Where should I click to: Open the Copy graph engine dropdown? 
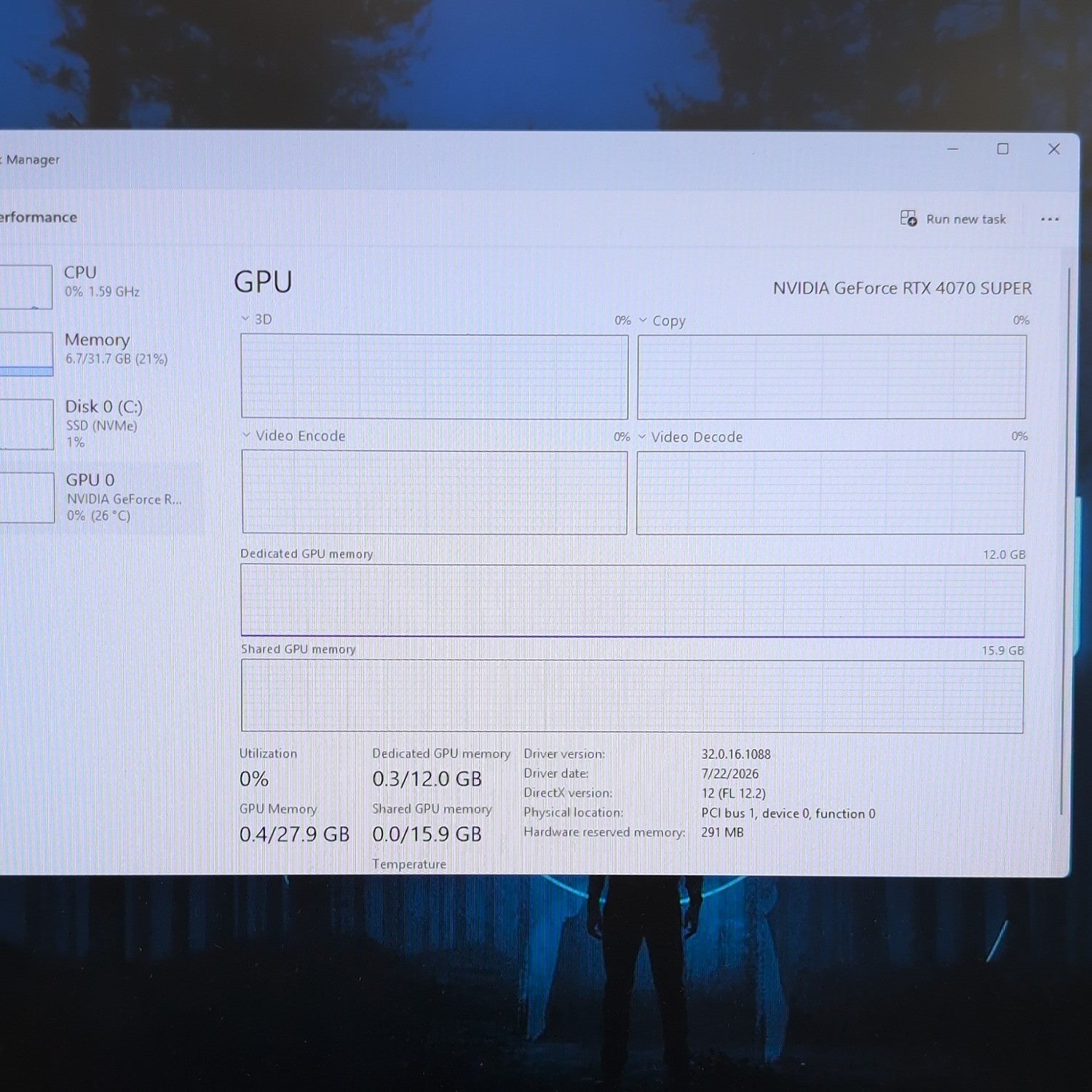click(643, 320)
